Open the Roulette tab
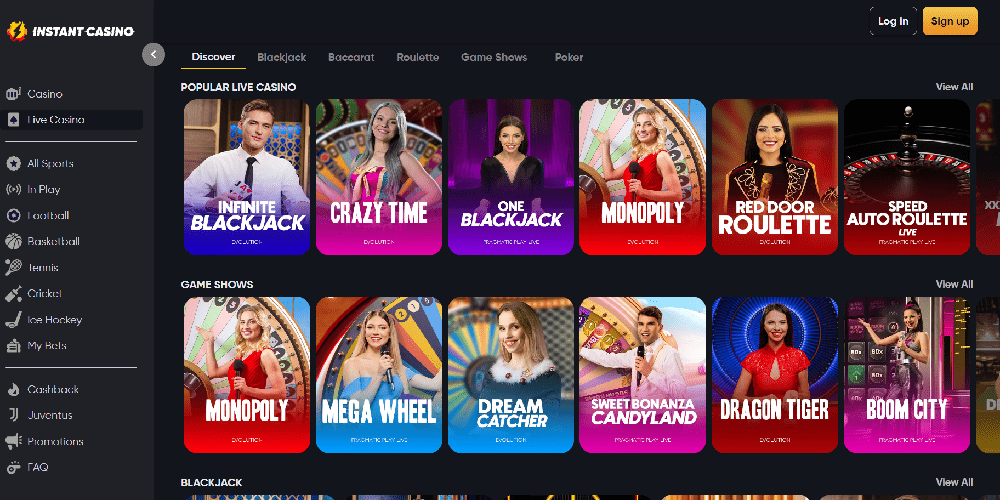 click(418, 57)
